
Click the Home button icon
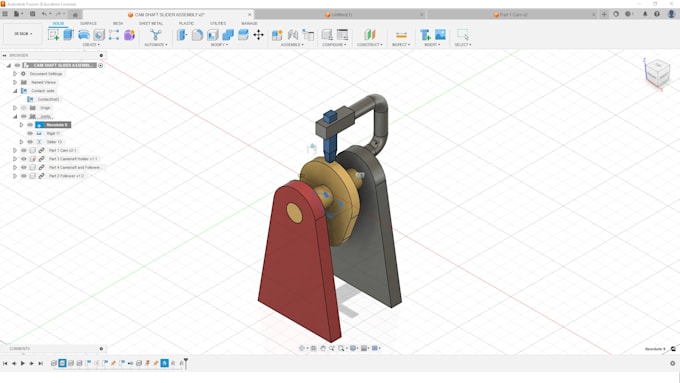[x=75, y=15]
